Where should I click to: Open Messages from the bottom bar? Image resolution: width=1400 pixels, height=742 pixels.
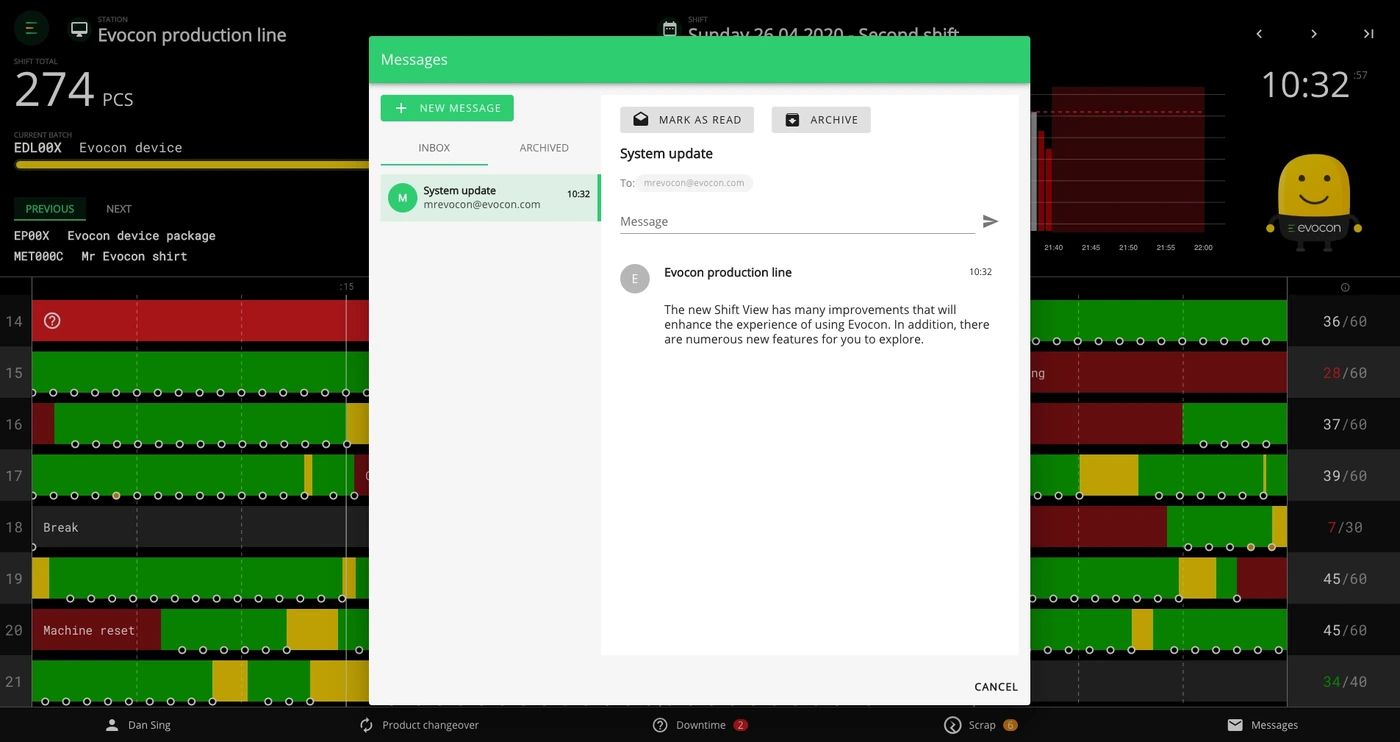click(x=1262, y=725)
